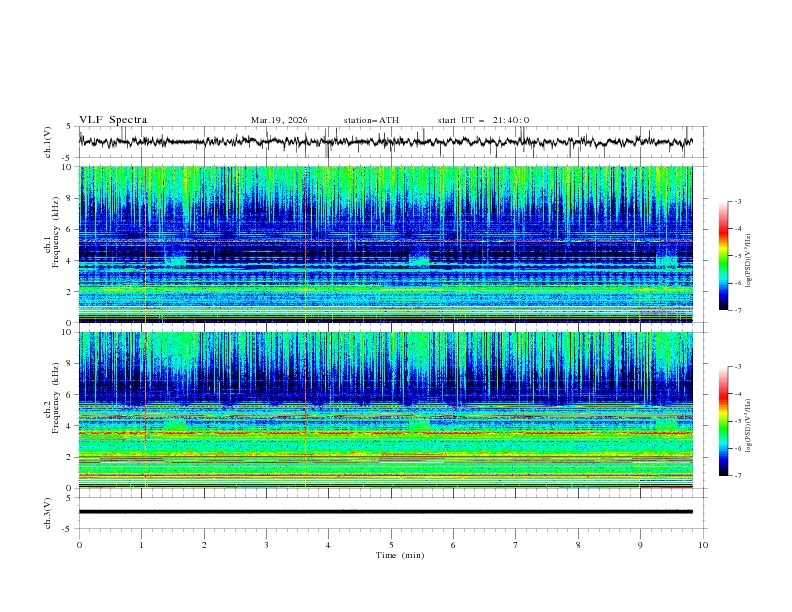The image size is (792, 612).
Task: Click the ch.2 "log(PSD)(V²/Hz)" color bar label
Action: pos(749,425)
